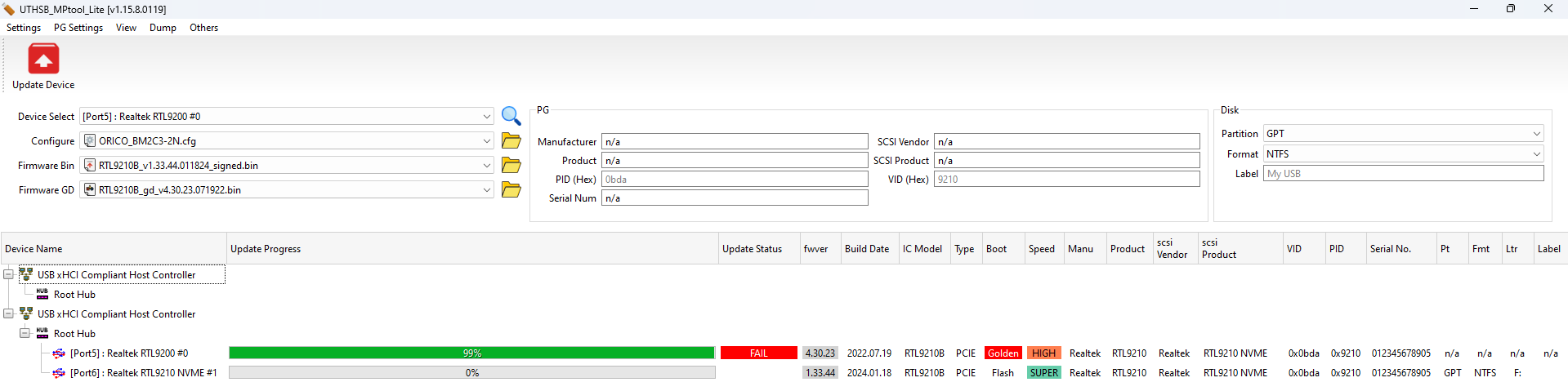Click the first USB xHCI controller icon
Viewport: 1568px width, 391px height.
click(26, 274)
